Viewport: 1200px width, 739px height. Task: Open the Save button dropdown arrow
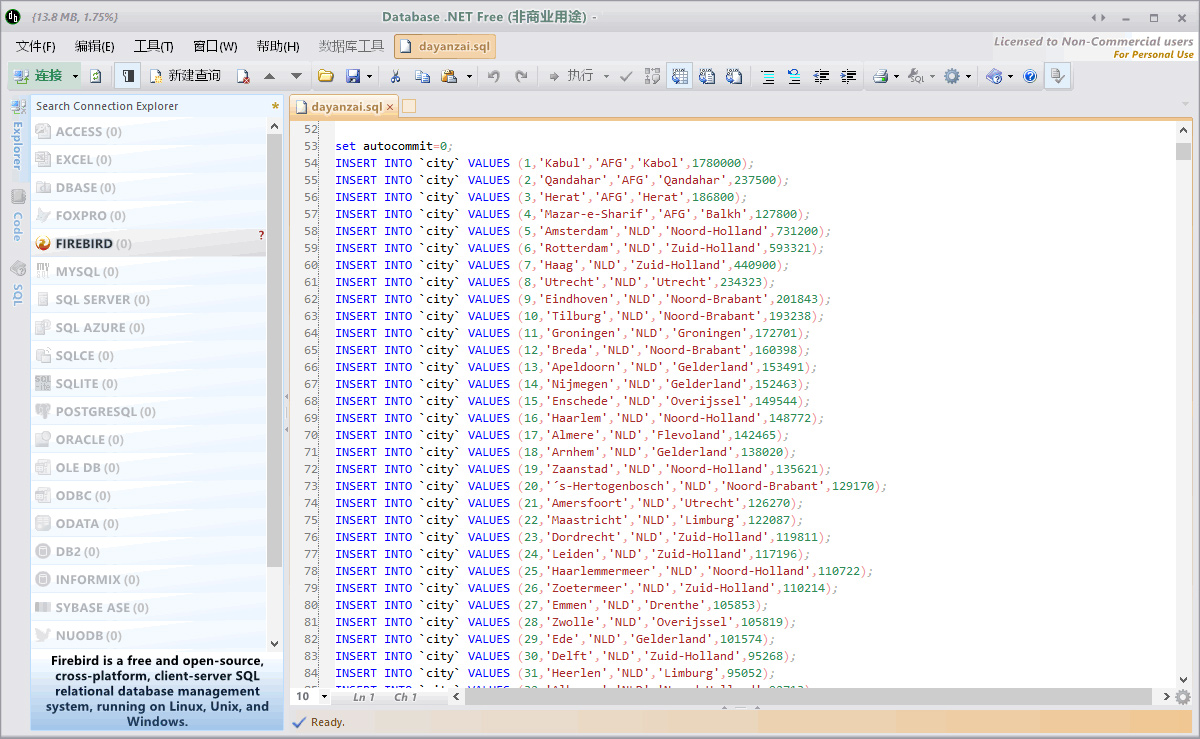tap(368, 76)
